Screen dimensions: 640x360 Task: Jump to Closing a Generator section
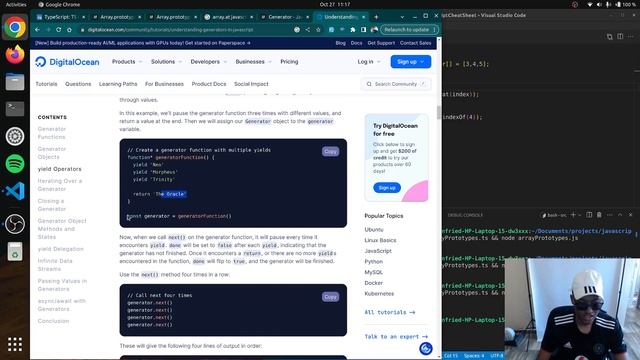point(51,205)
